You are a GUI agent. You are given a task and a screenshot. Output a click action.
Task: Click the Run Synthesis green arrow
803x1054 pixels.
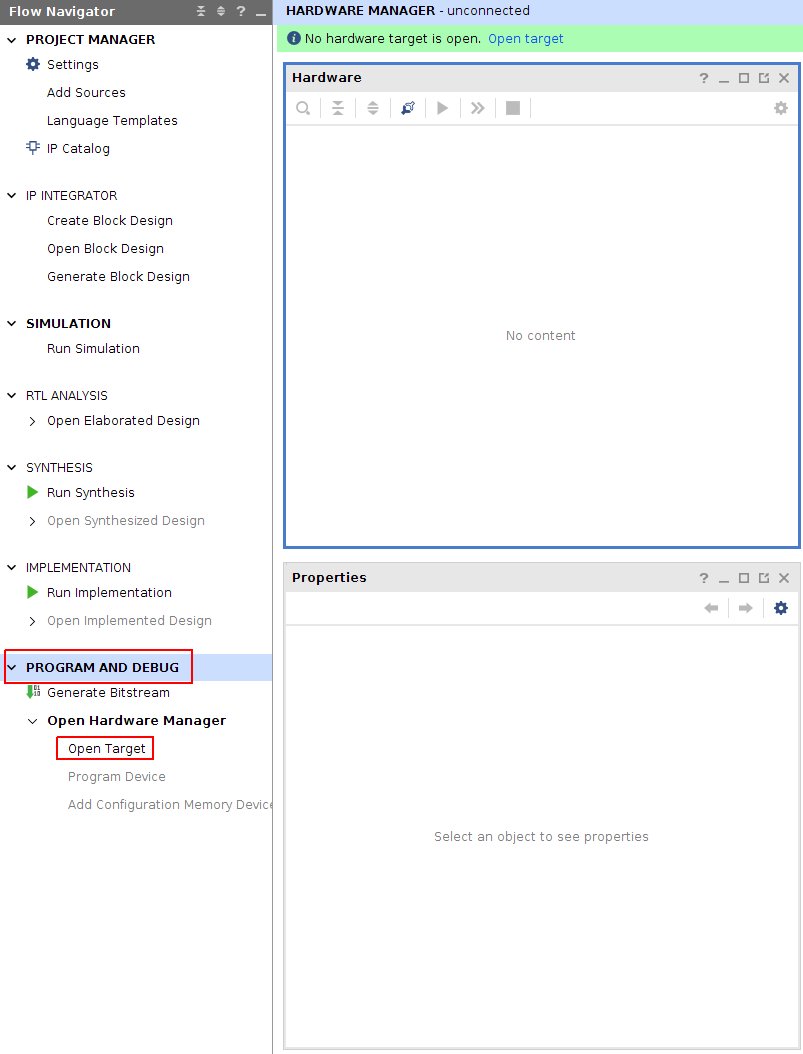point(32,492)
